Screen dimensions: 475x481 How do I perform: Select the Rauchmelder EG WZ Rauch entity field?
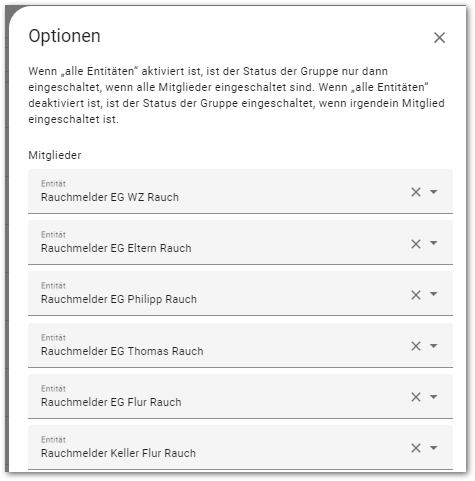point(240,192)
